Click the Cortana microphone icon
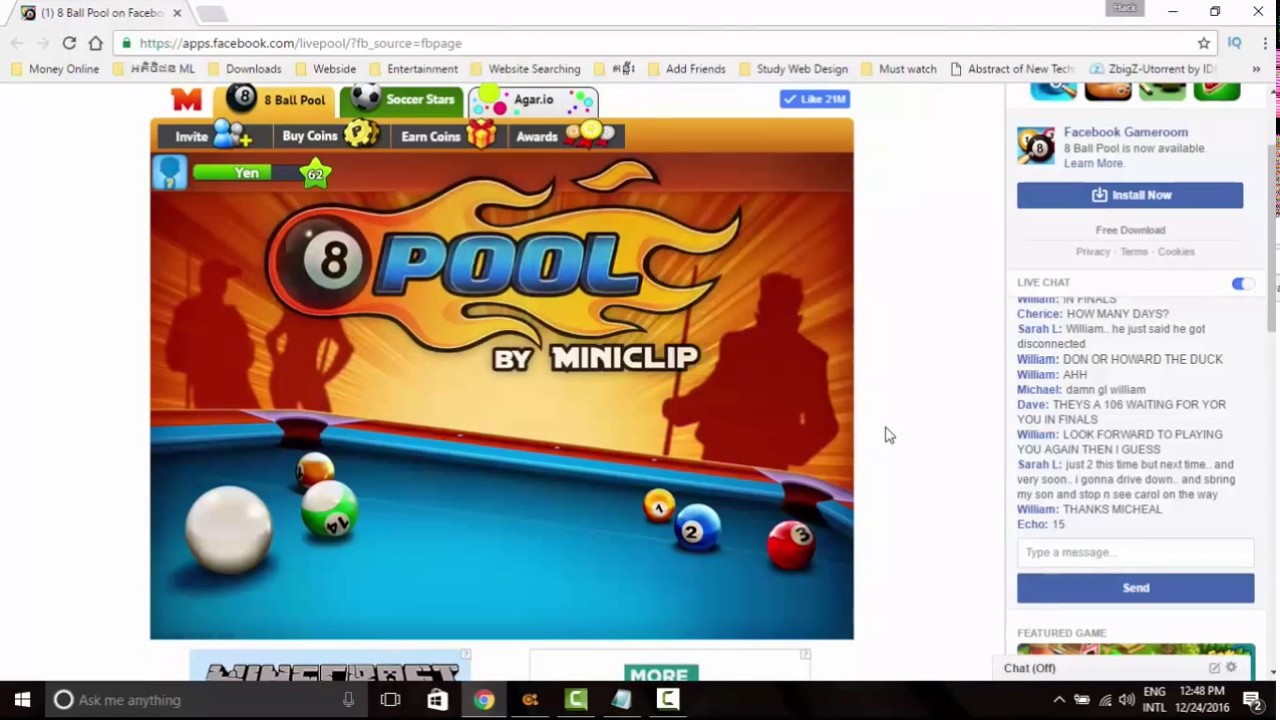Viewport: 1280px width, 720px height. (x=348, y=700)
